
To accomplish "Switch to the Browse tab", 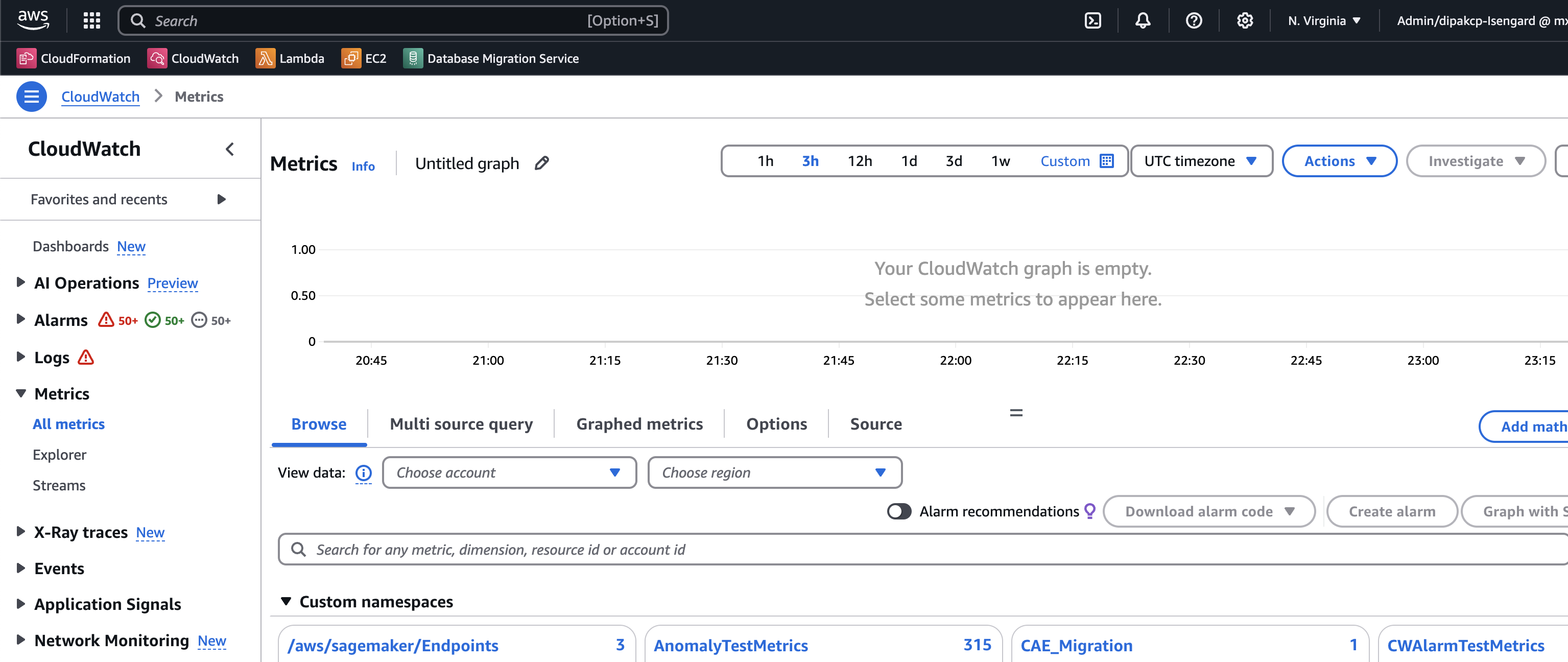I will [x=319, y=424].
